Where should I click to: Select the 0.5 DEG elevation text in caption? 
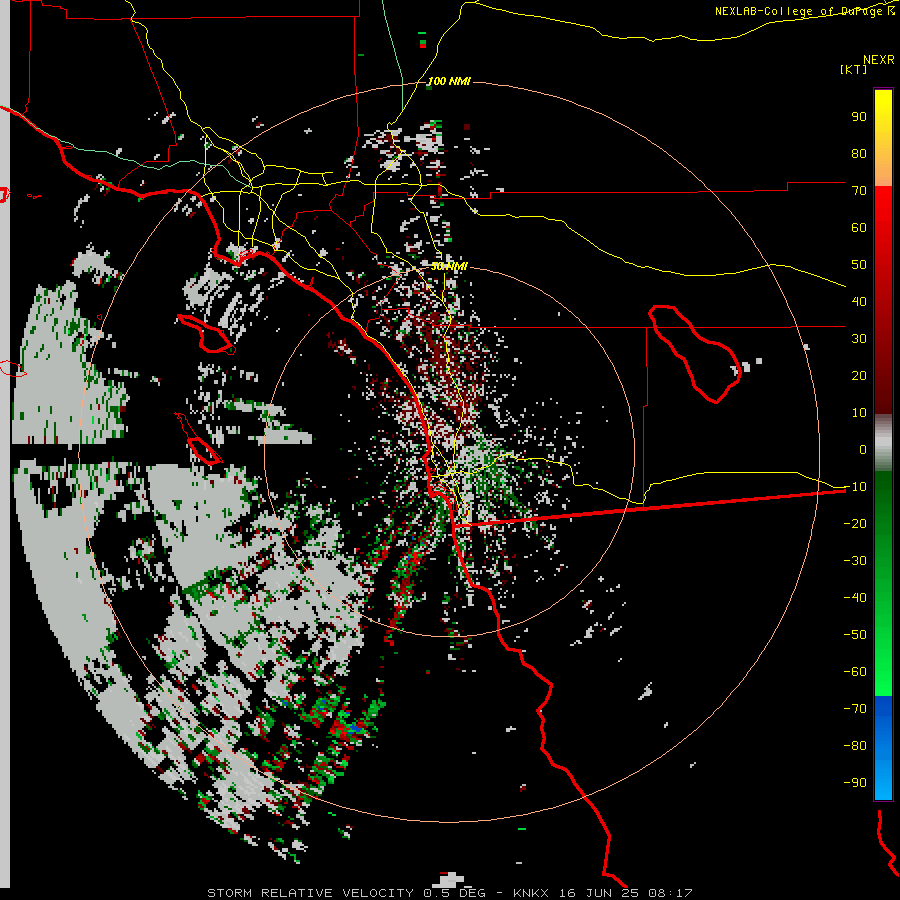pos(454,893)
